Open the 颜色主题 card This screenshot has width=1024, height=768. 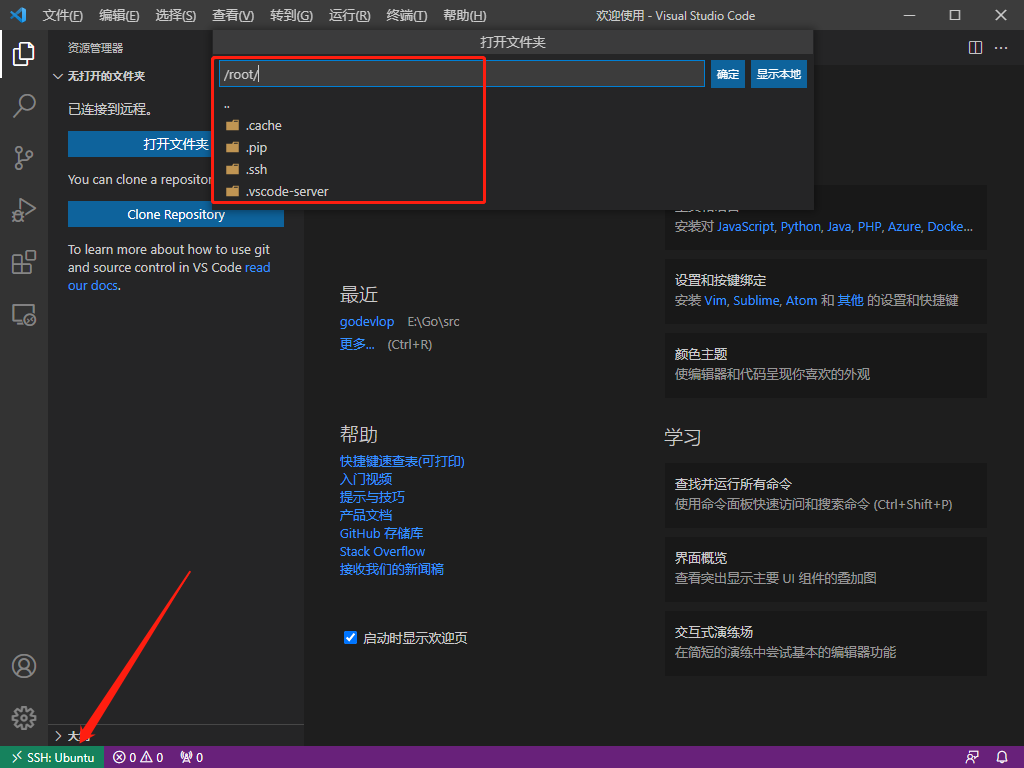pyautogui.click(x=825, y=365)
